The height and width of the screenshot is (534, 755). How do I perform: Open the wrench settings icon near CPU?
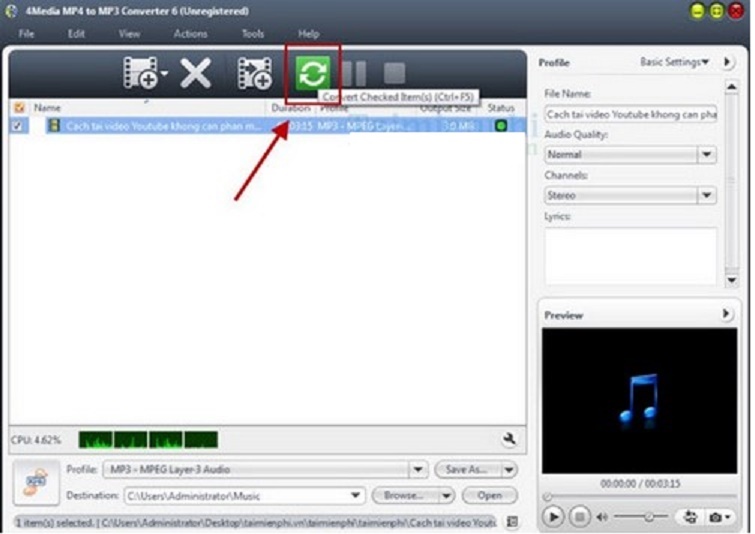(x=511, y=439)
